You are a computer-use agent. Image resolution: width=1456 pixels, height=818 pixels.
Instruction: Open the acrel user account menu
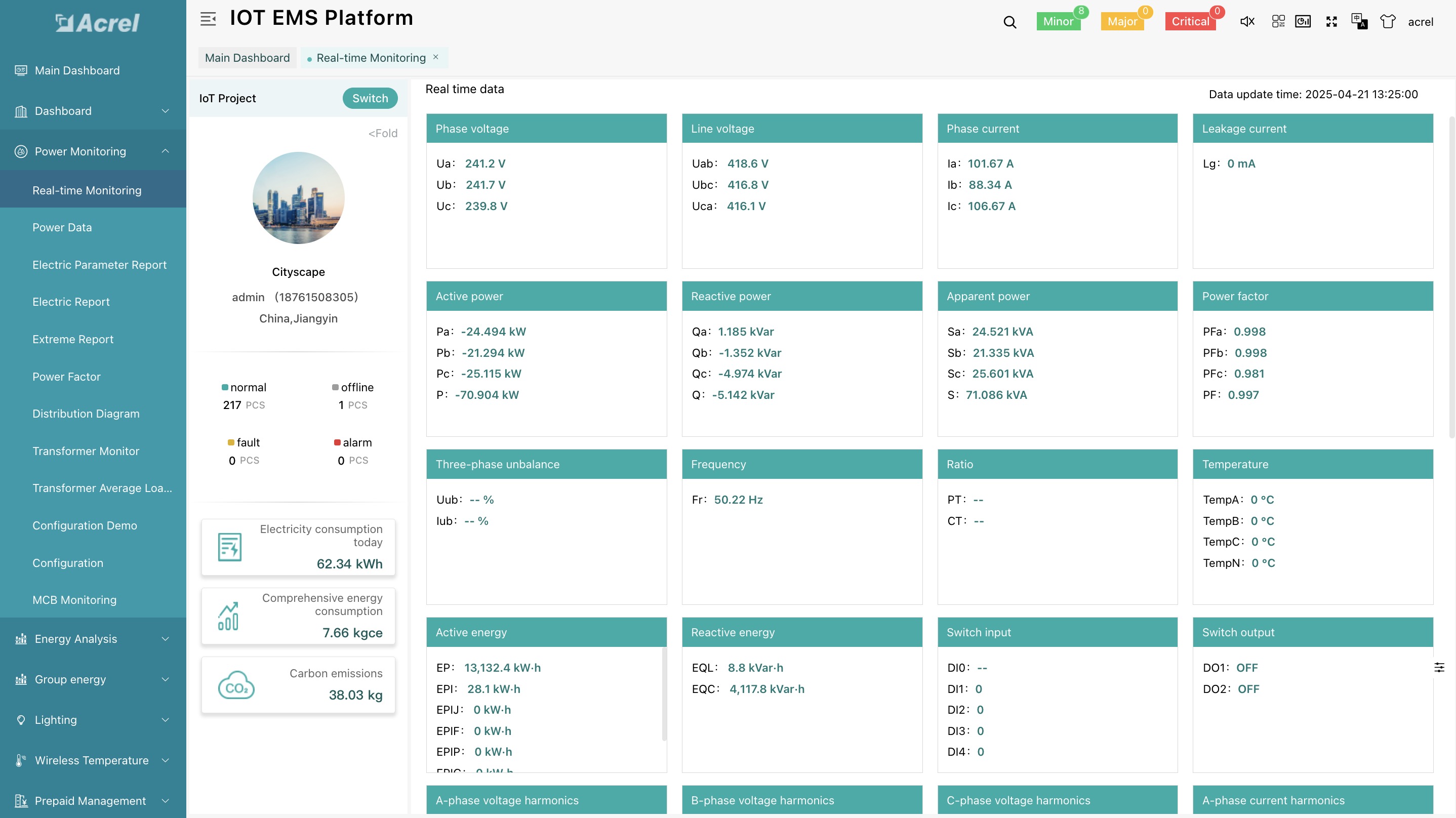(x=1420, y=22)
